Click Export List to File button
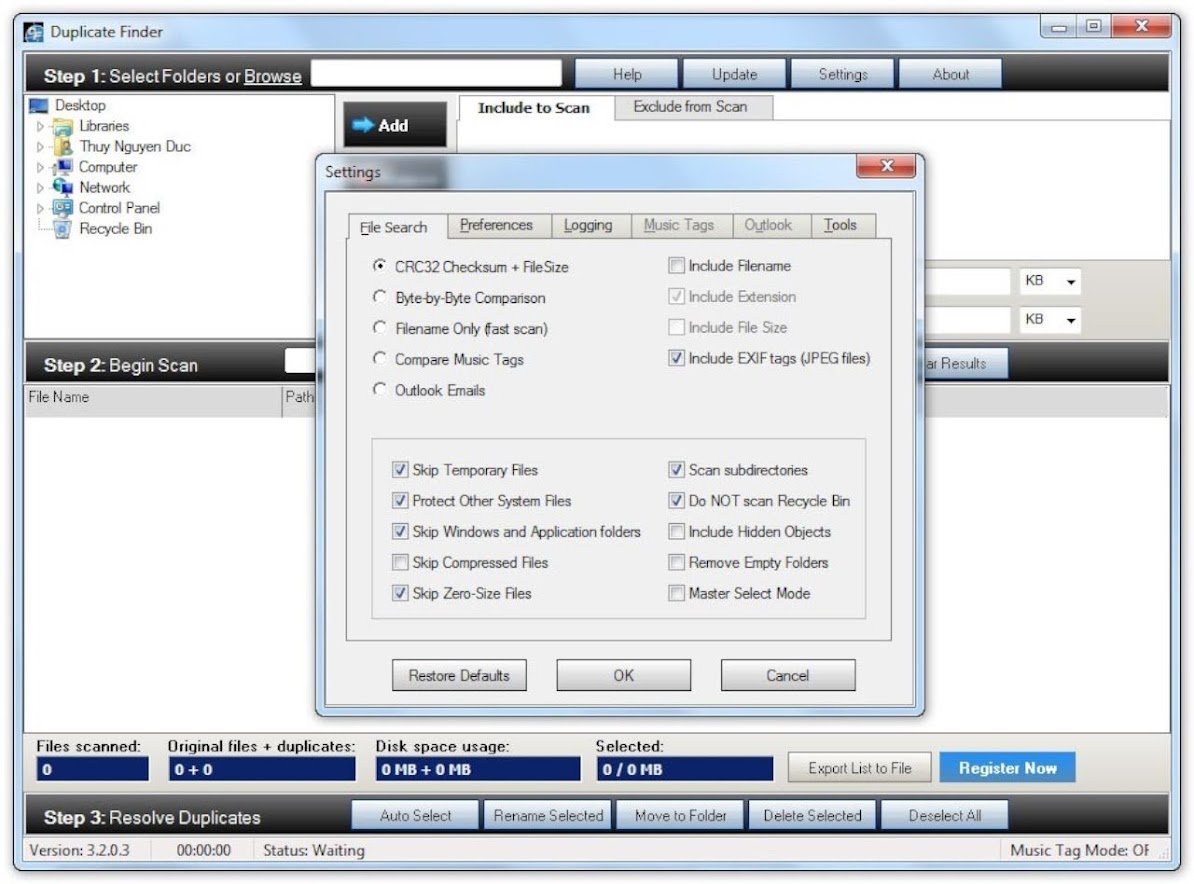The image size is (1194, 884). pyautogui.click(x=860, y=768)
